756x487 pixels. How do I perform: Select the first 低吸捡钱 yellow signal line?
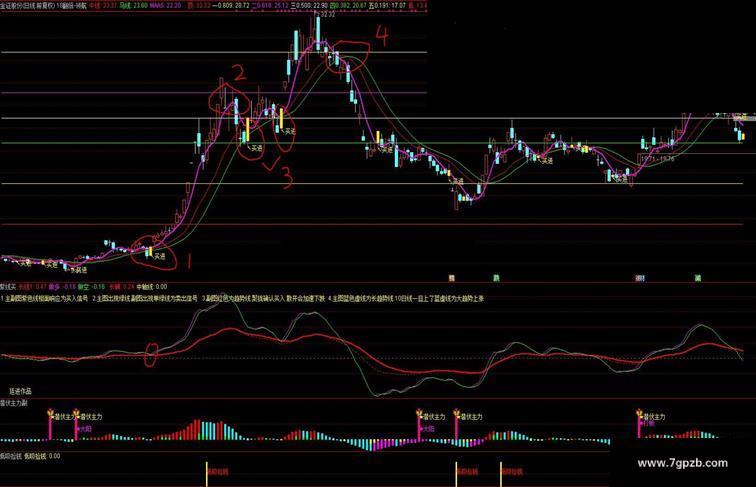(x=207, y=474)
